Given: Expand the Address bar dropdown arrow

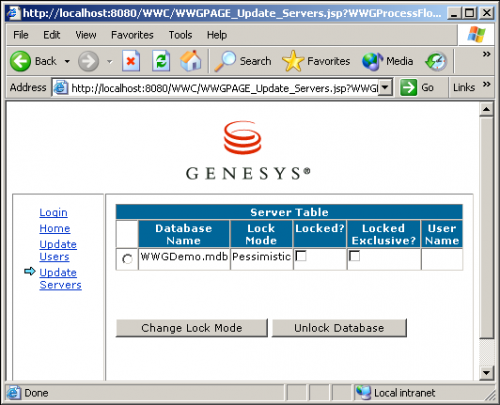Looking at the screenshot, I should pyautogui.click(x=385, y=88).
